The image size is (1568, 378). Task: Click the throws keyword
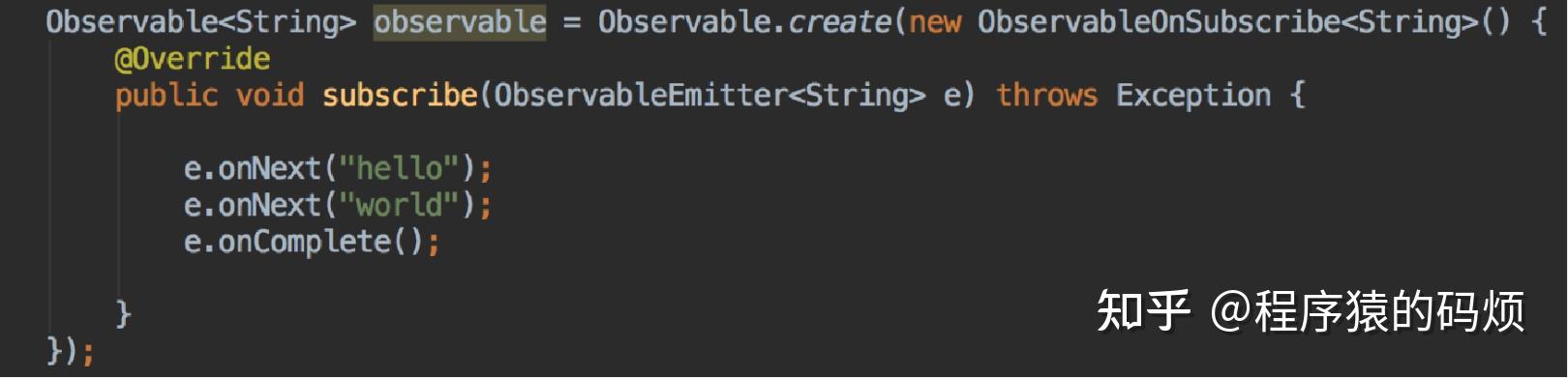click(1047, 95)
